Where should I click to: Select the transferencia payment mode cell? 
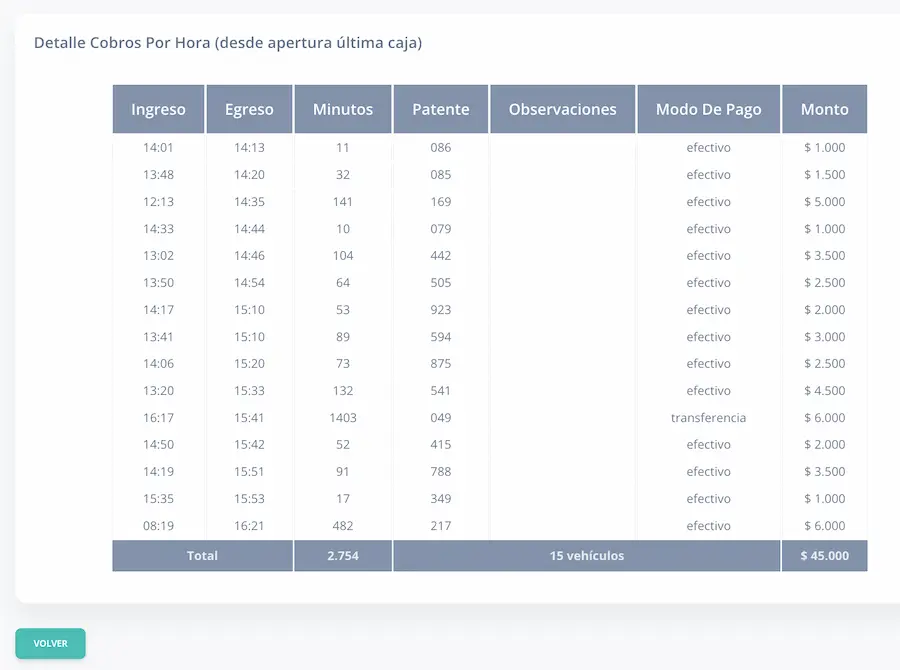point(708,418)
